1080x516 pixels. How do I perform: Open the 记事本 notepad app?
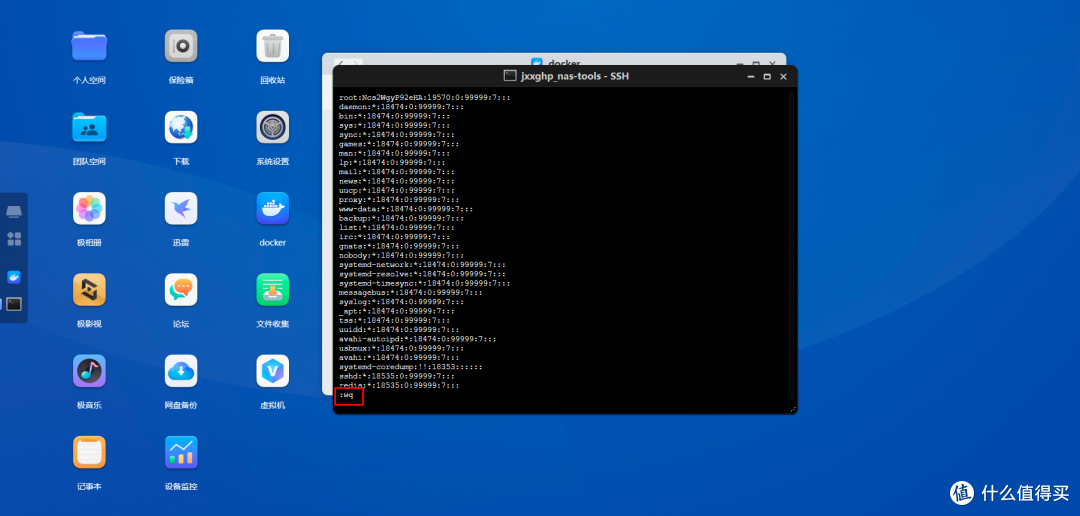click(x=89, y=452)
